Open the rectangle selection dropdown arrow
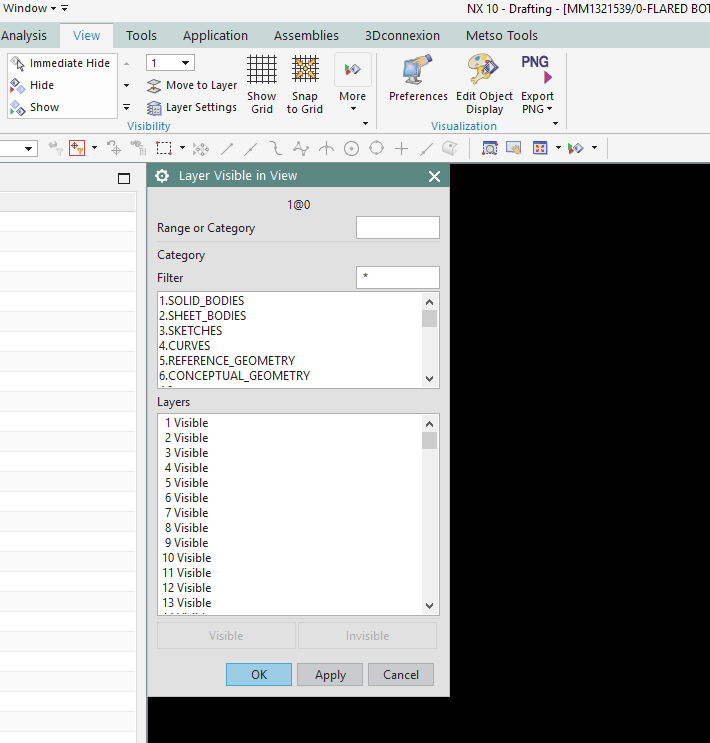The width and height of the screenshot is (710, 743). [x=182, y=148]
